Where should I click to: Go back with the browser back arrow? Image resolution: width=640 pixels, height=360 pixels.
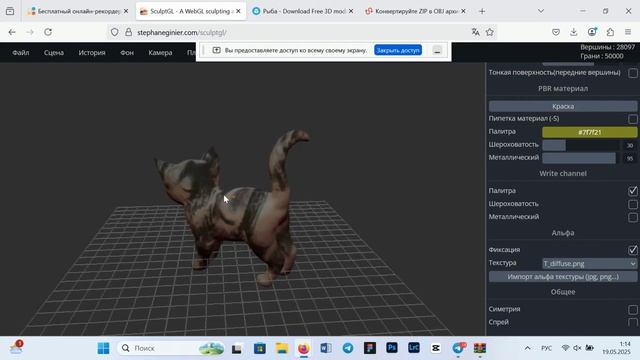click(12, 32)
